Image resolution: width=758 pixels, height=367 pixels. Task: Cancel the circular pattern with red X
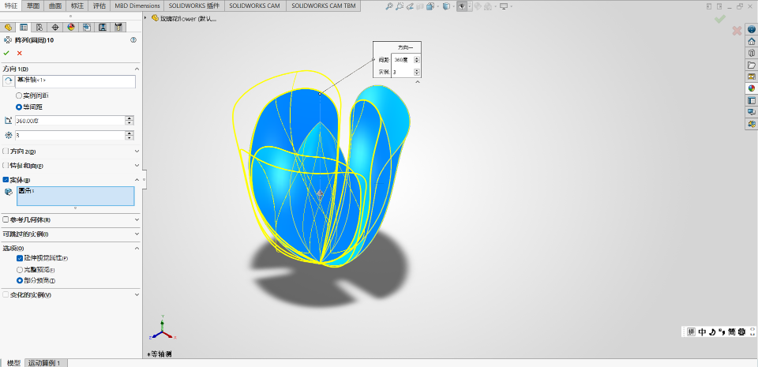click(x=19, y=53)
